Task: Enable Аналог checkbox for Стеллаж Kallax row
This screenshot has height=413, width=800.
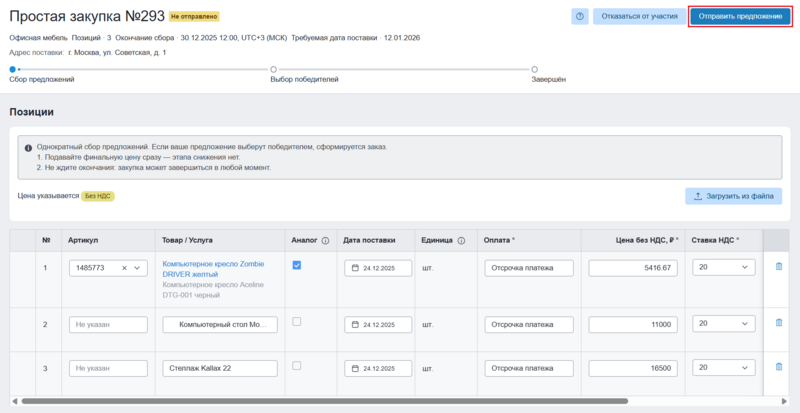Action: pyautogui.click(x=297, y=366)
